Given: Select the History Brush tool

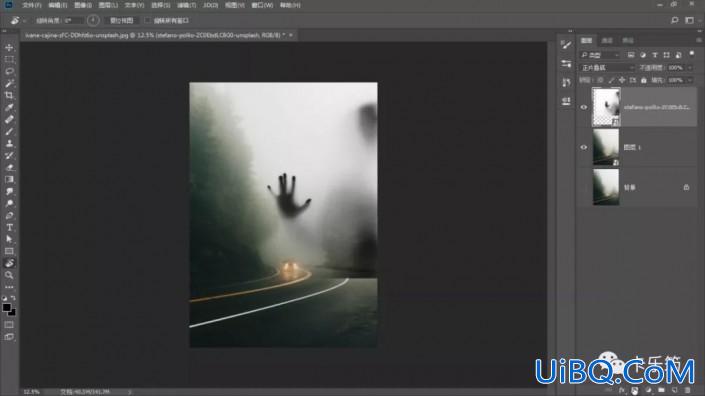Looking at the screenshot, I should tap(9, 156).
